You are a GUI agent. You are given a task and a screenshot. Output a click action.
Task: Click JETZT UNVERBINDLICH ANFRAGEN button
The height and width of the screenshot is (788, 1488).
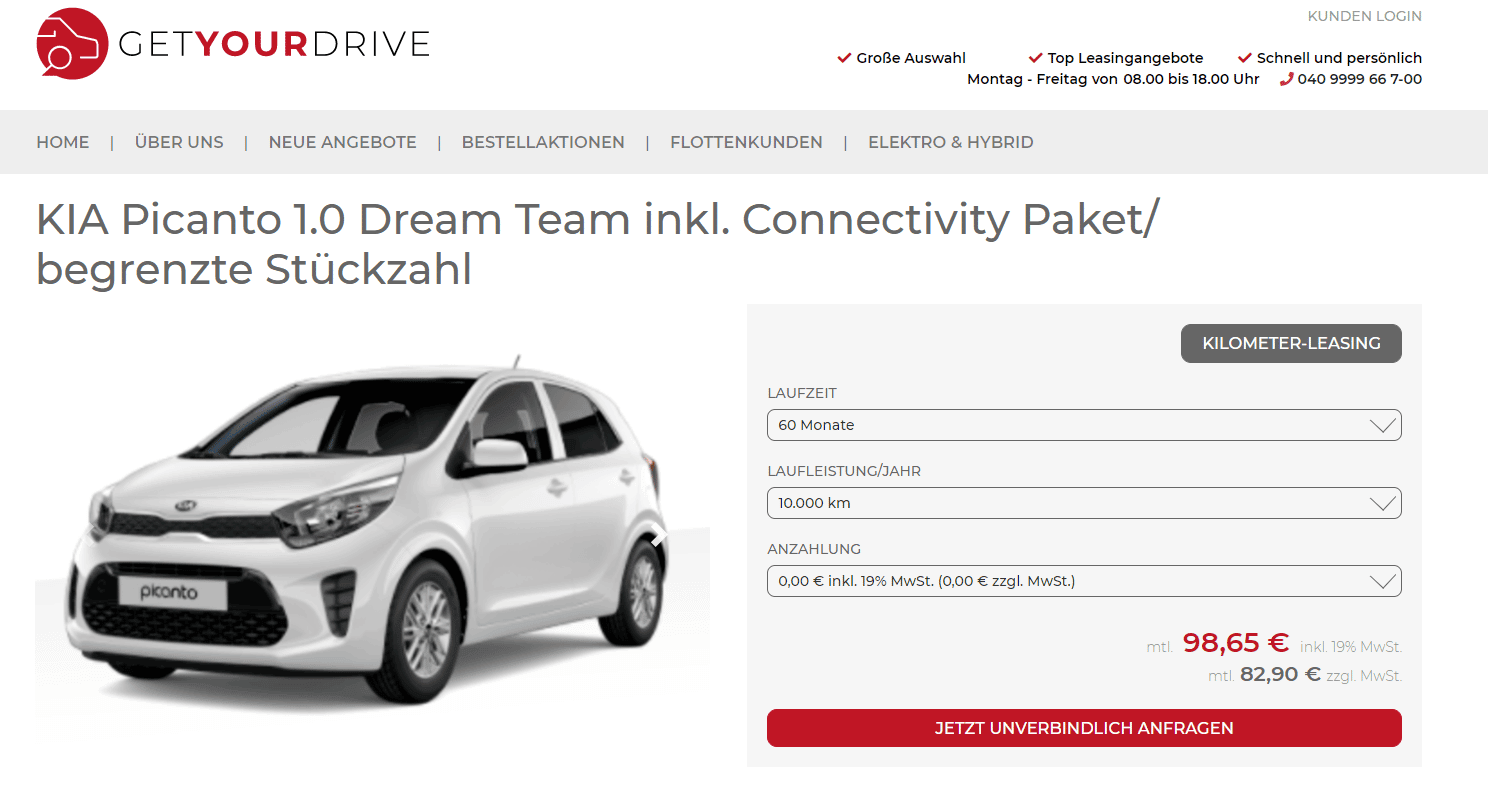pyautogui.click(x=1084, y=728)
